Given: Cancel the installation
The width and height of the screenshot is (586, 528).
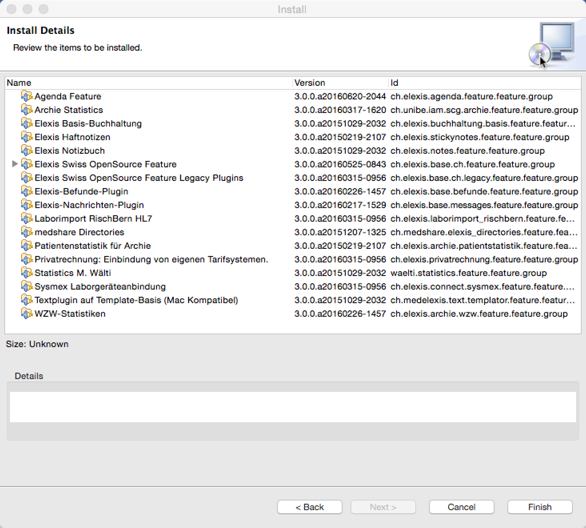Looking at the screenshot, I should click(462, 507).
